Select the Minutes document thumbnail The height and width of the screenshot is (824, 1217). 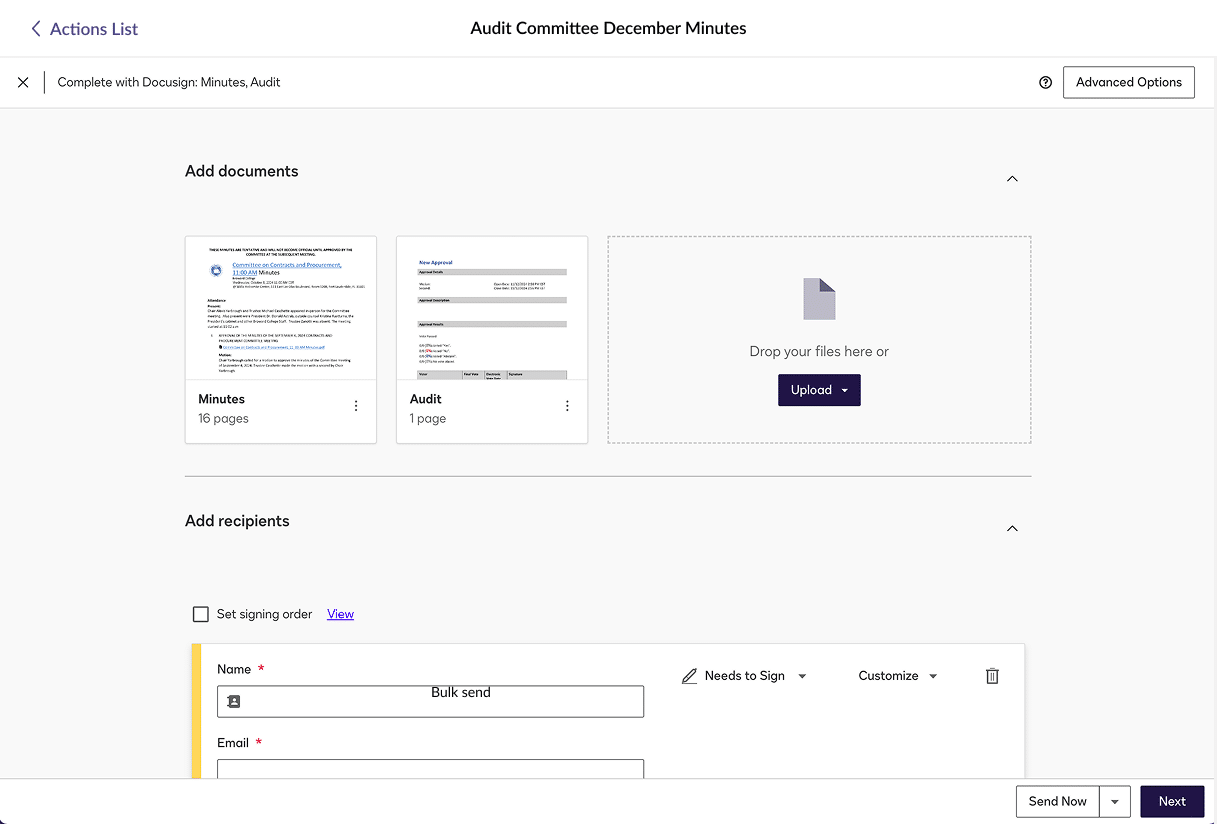coord(281,309)
